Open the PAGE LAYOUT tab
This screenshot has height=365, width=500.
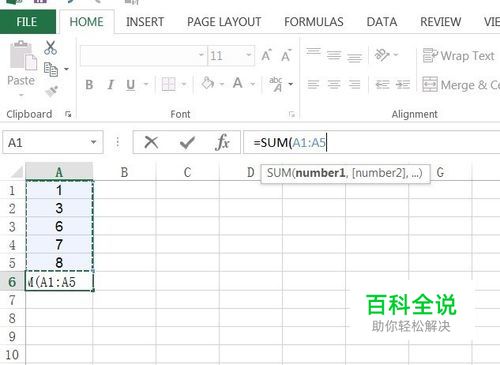pos(224,22)
